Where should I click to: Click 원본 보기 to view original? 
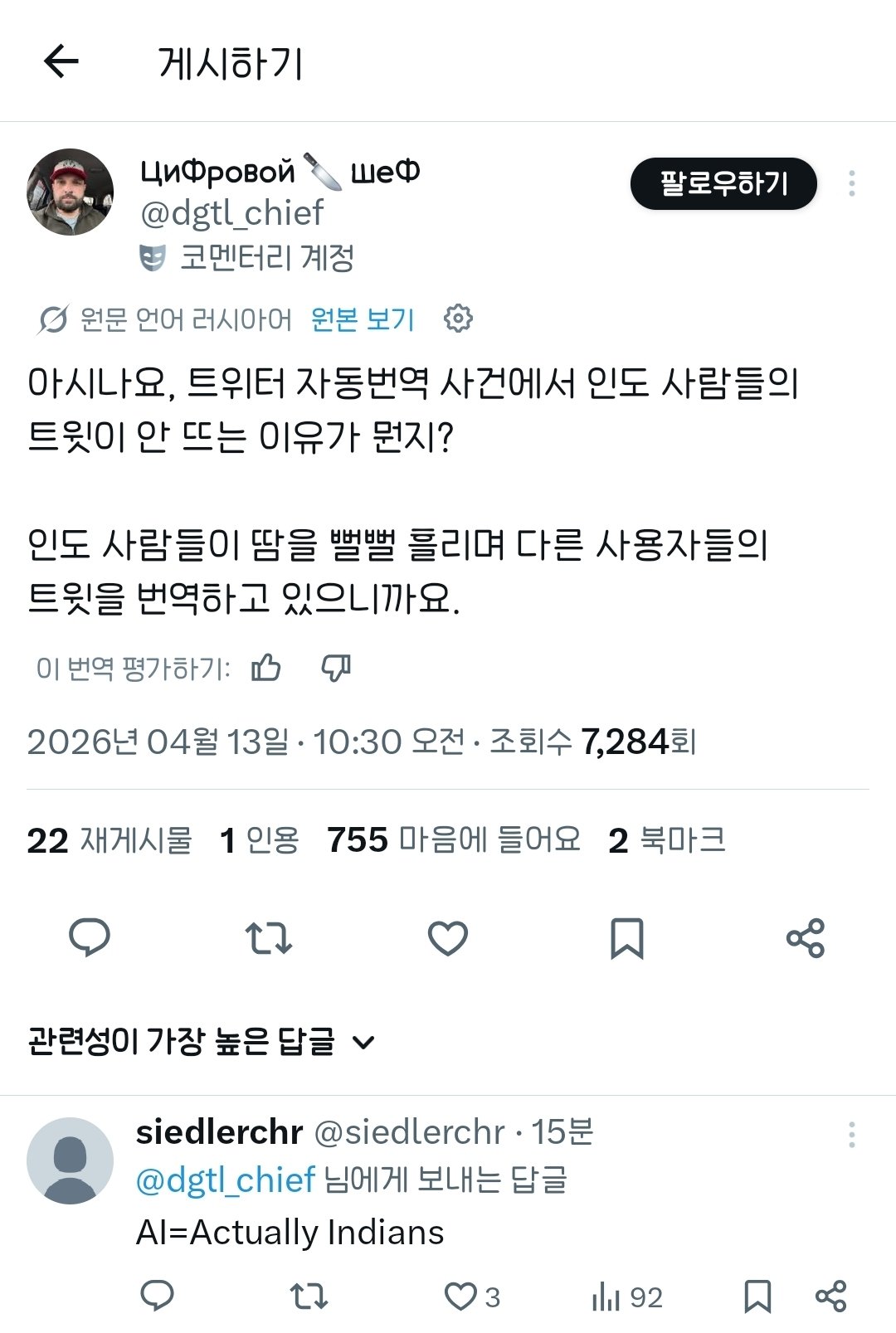point(363,319)
